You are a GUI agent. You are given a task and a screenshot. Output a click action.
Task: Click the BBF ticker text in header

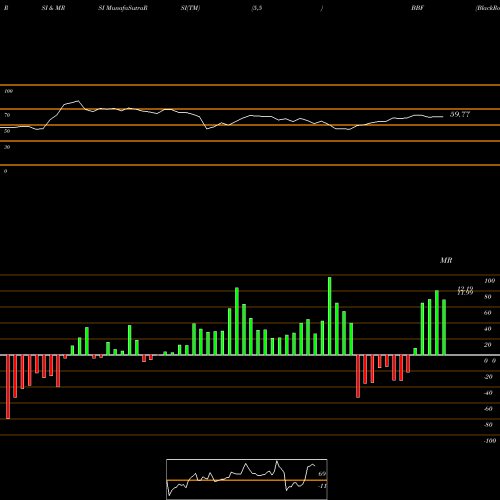tap(417, 8)
